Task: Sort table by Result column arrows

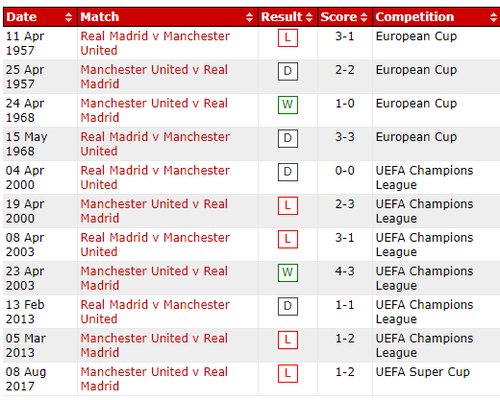Action: coord(309,17)
